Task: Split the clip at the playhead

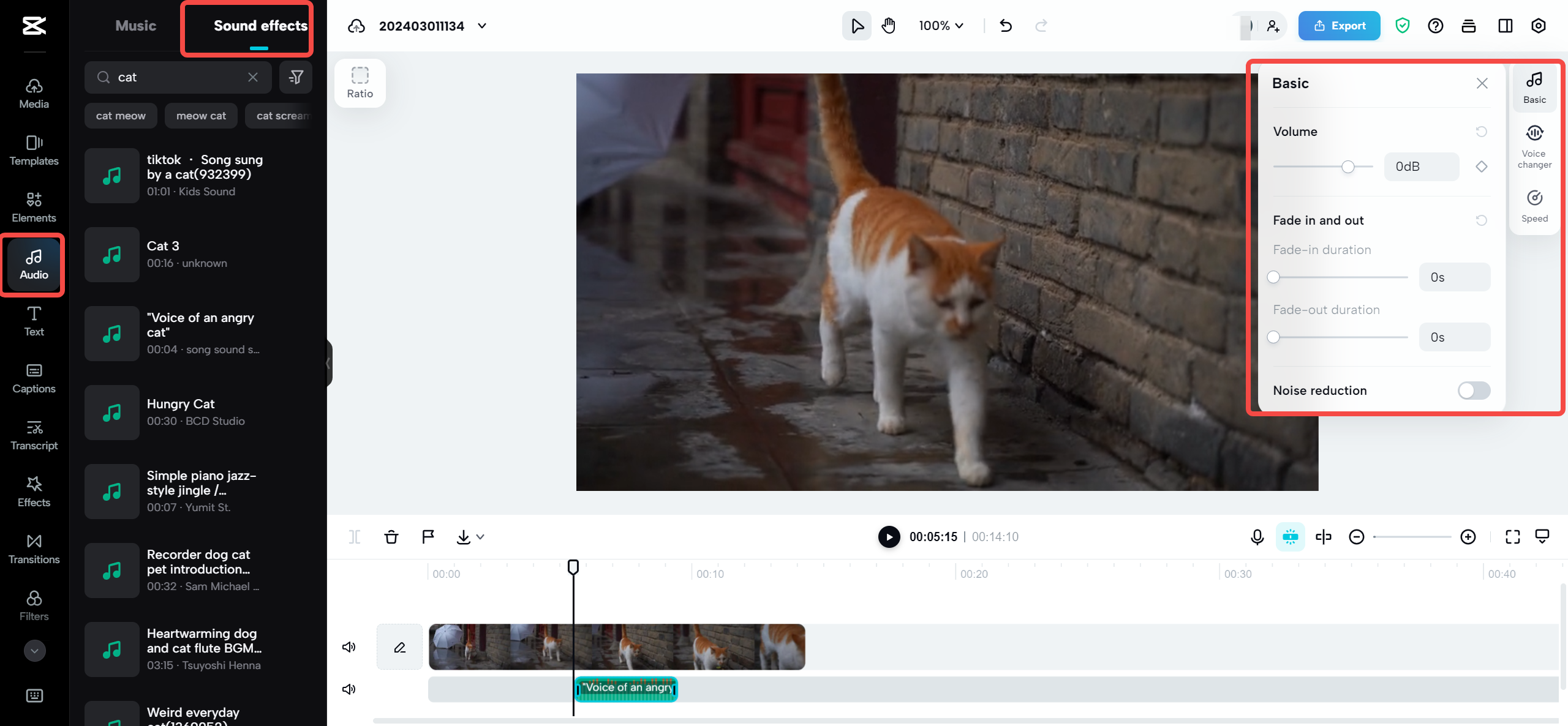Action: point(354,536)
